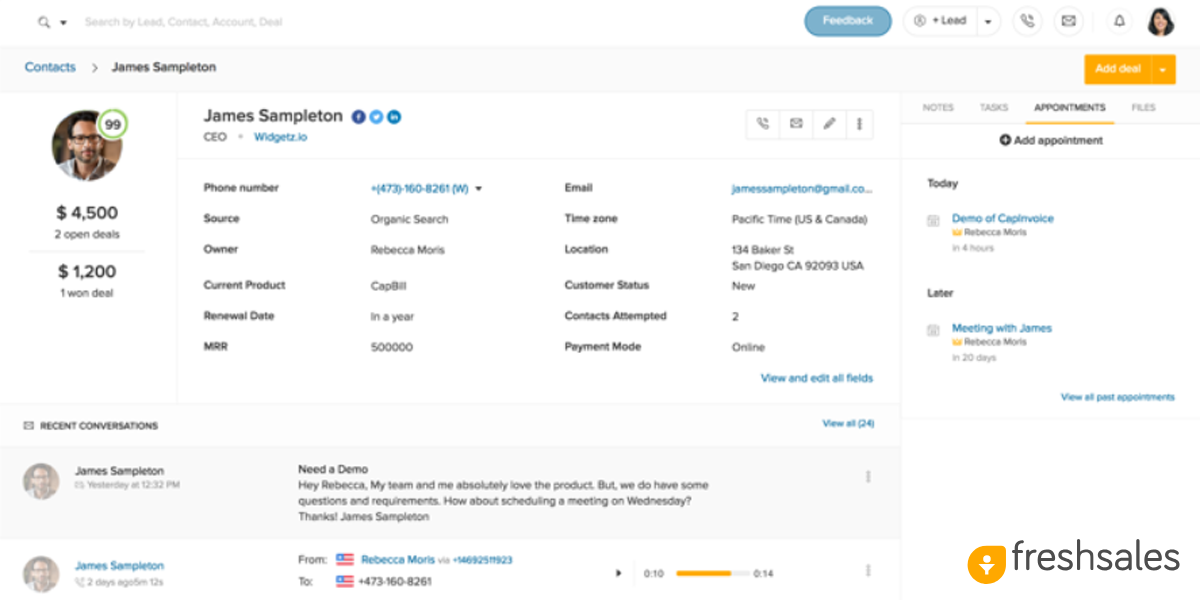Open the user profile avatar menu

pos(1160,21)
